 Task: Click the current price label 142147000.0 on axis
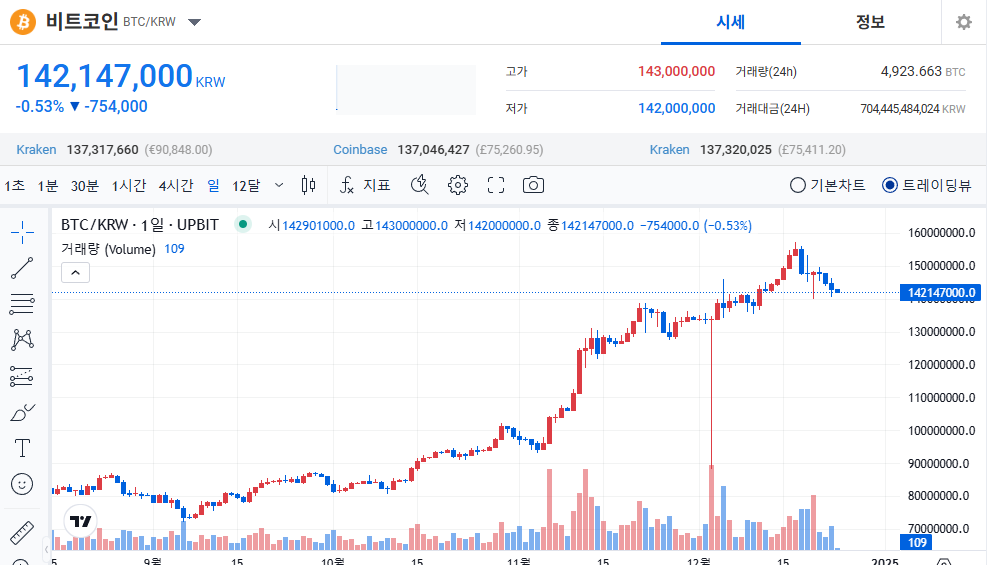pyautogui.click(x=940, y=293)
